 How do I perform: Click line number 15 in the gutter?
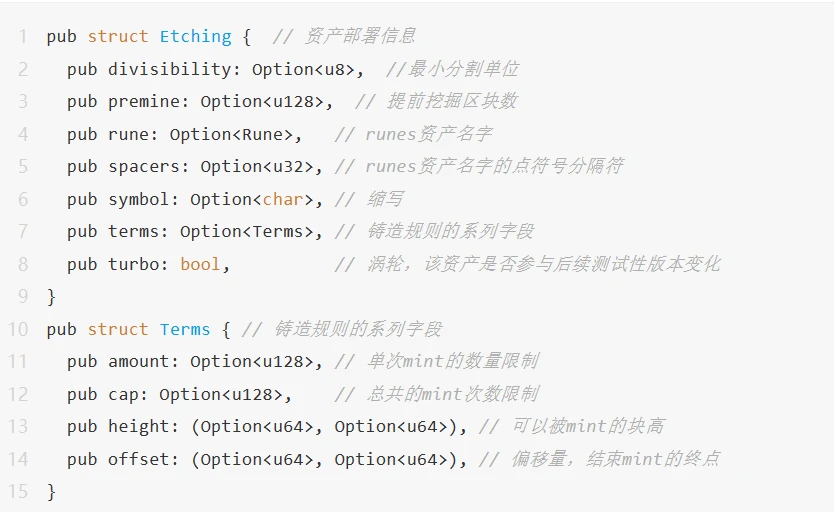tap(18, 492)
